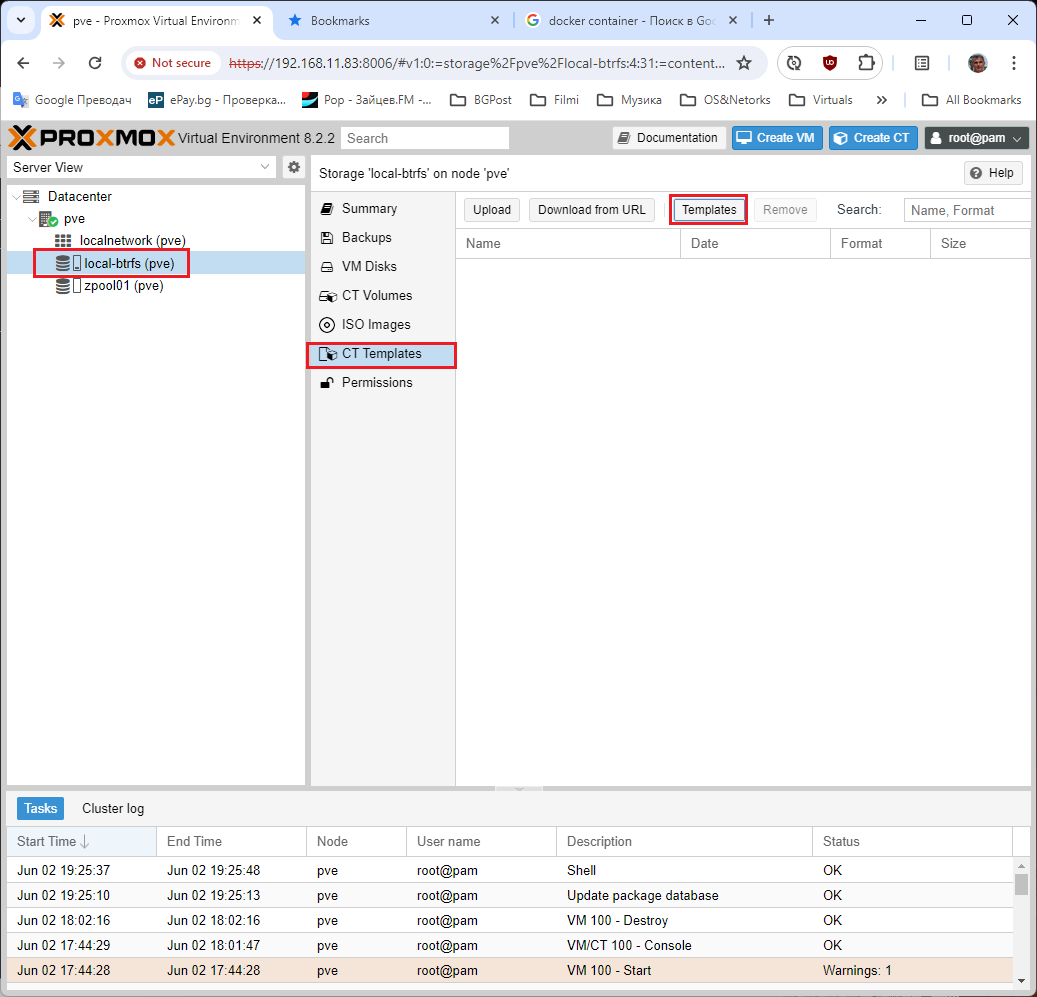Sort by the Name column

[568, 243]
